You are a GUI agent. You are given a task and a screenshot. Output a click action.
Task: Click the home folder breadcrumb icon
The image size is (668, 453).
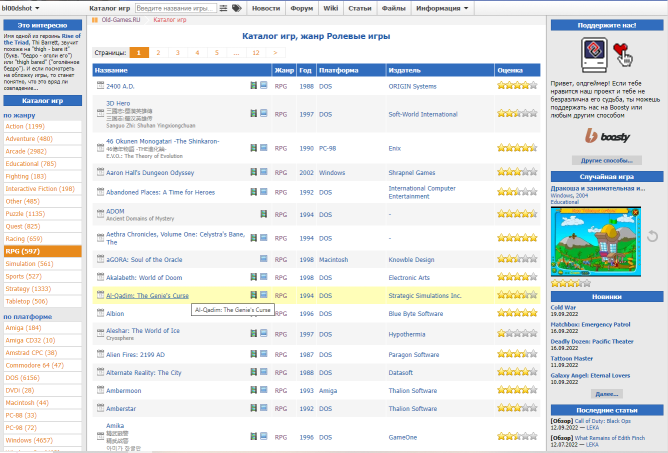95,20
